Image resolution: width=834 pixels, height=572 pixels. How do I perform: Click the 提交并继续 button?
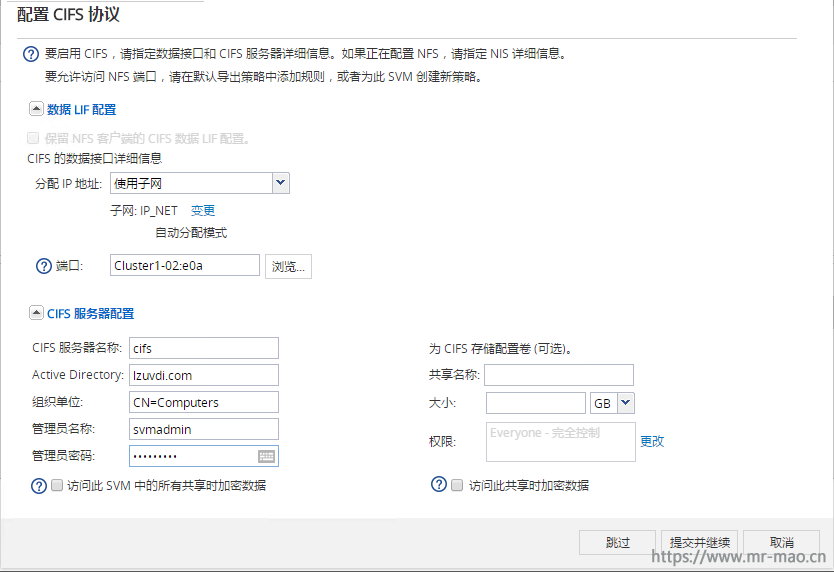tap(699, 542)
